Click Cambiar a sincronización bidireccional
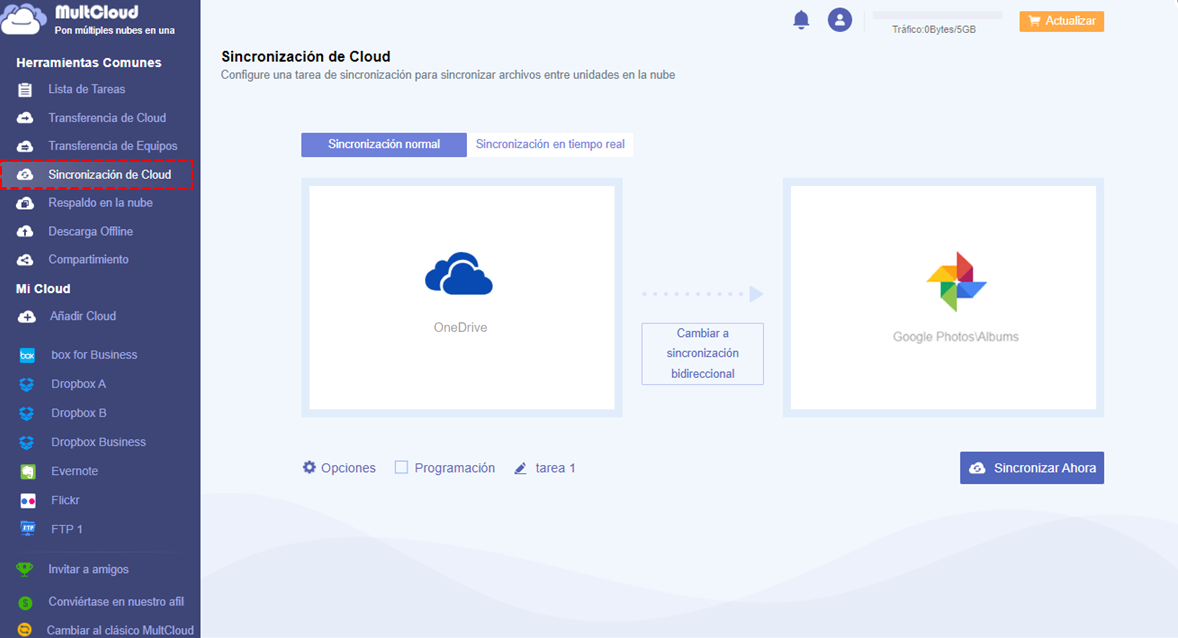Screen dimensions: 1178x638 click(x=702, y=354)
